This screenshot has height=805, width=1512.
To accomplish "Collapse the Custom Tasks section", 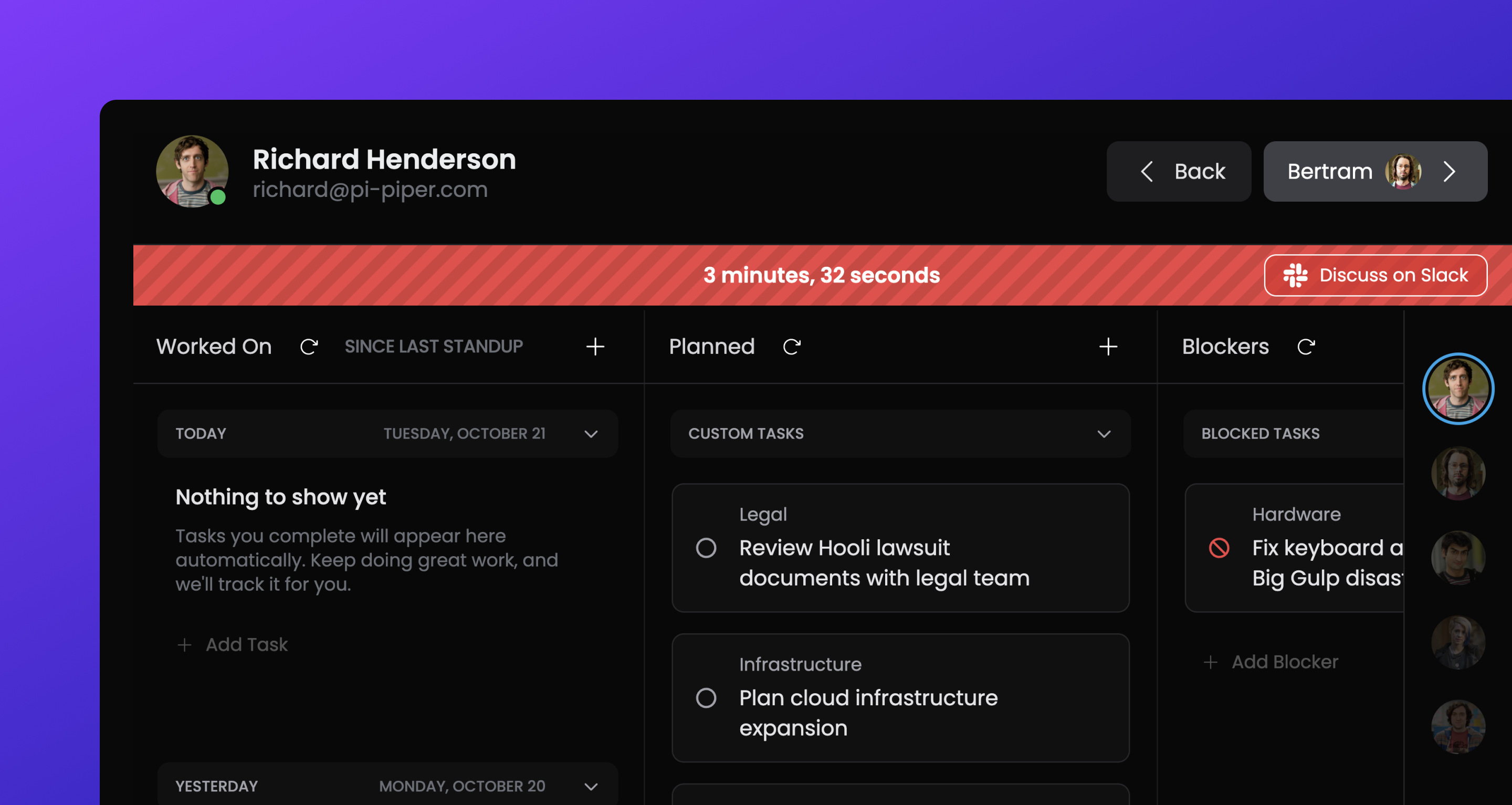I will click(1104, 434).
